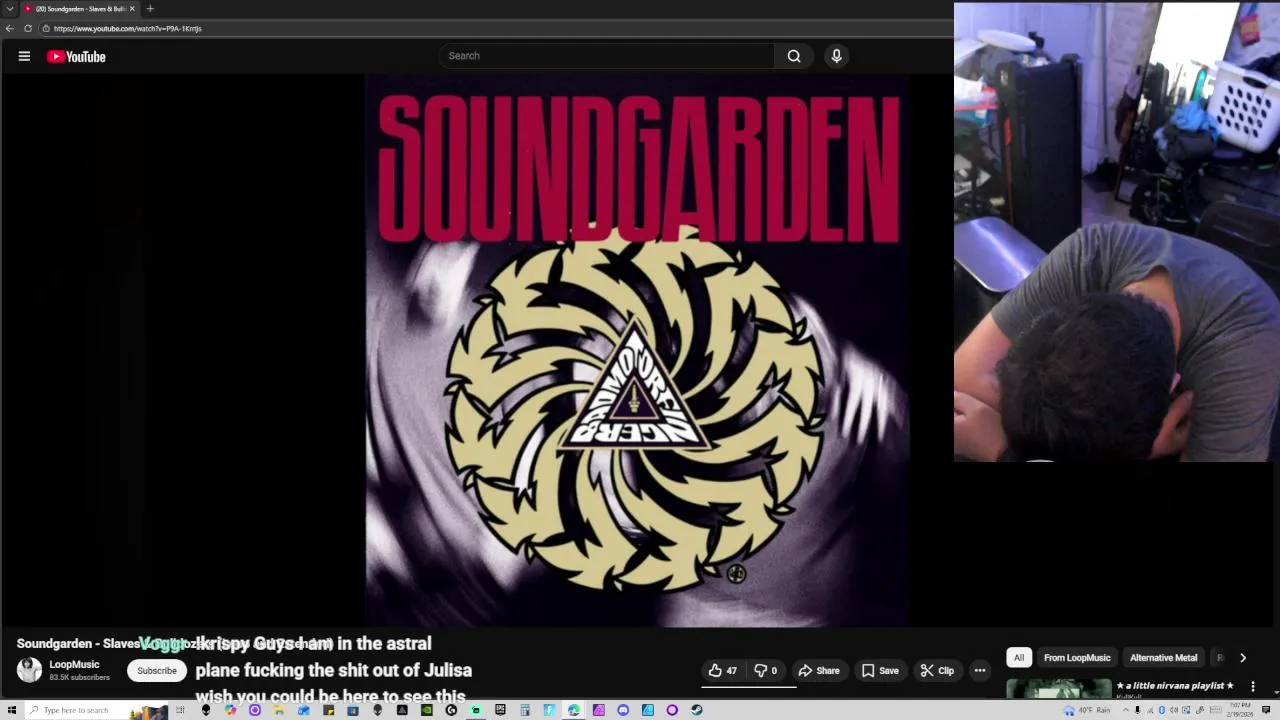1280x720 pixels.
Task: Open the YouTube hamburger guide menu
Action: 24,56
